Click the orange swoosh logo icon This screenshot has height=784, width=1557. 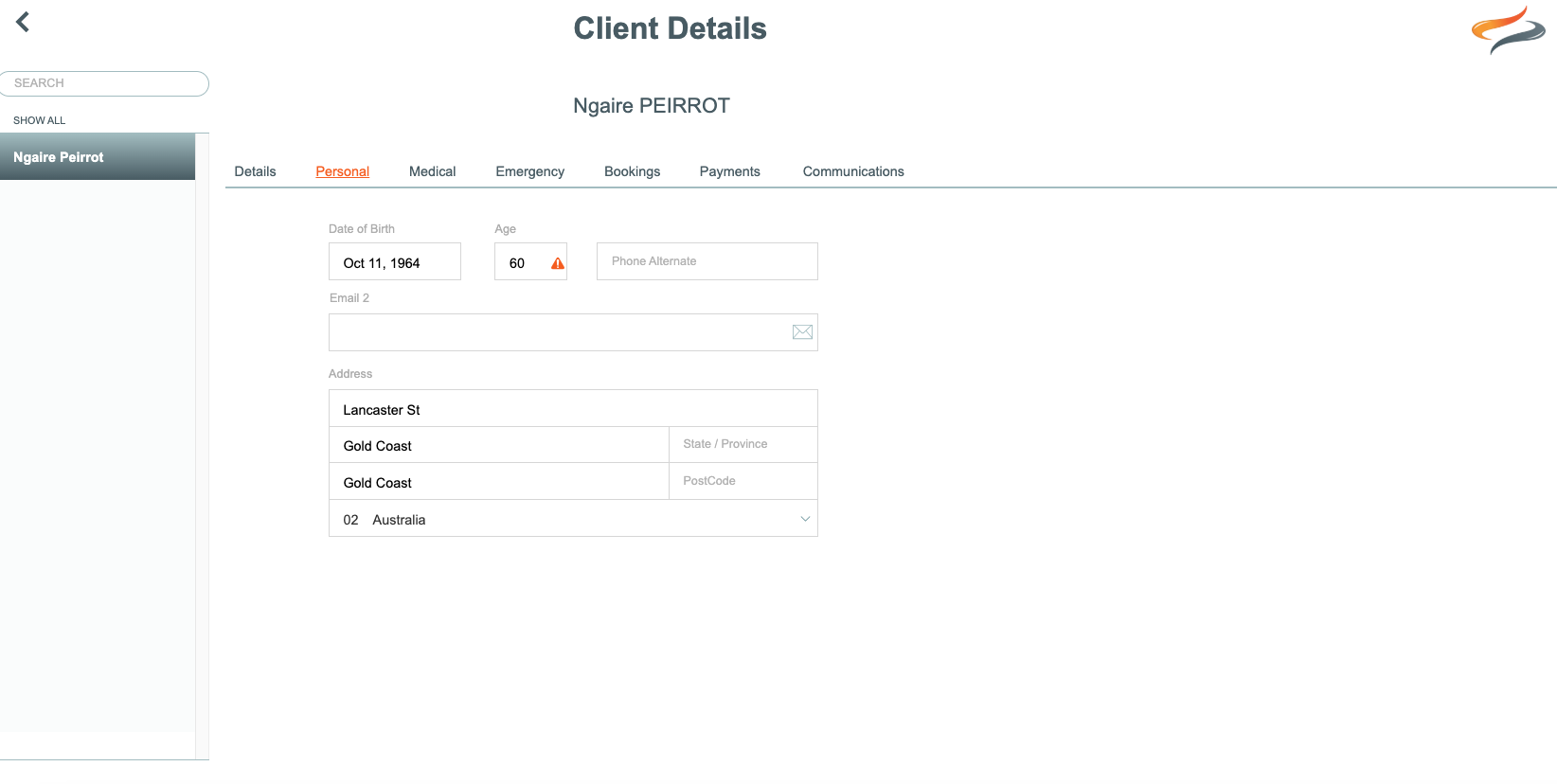pyautogui.click(x=1509, y=29)
